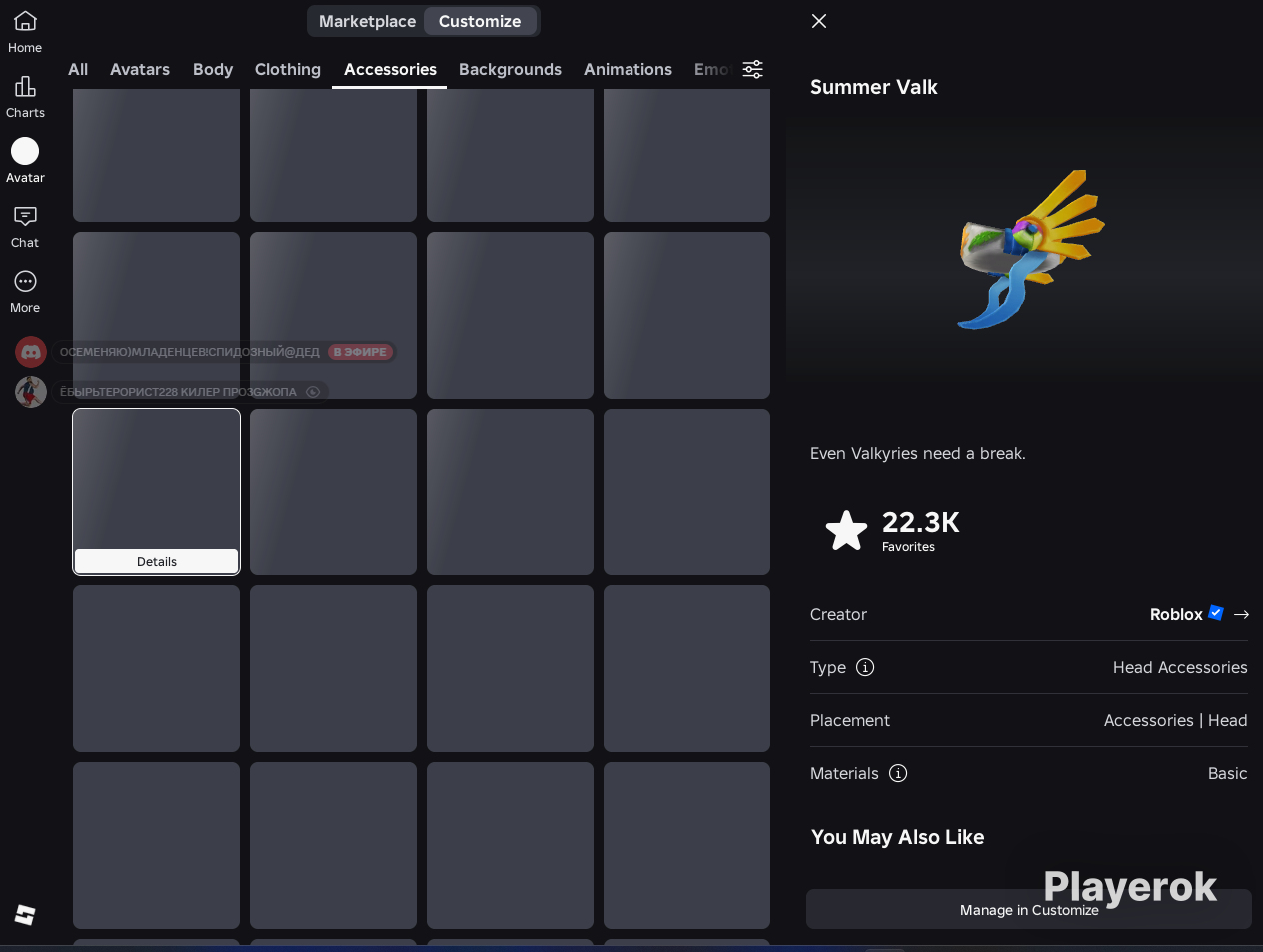Select the Accessories tab
The height and width of the screenshot is (952, 1263).
390,69
